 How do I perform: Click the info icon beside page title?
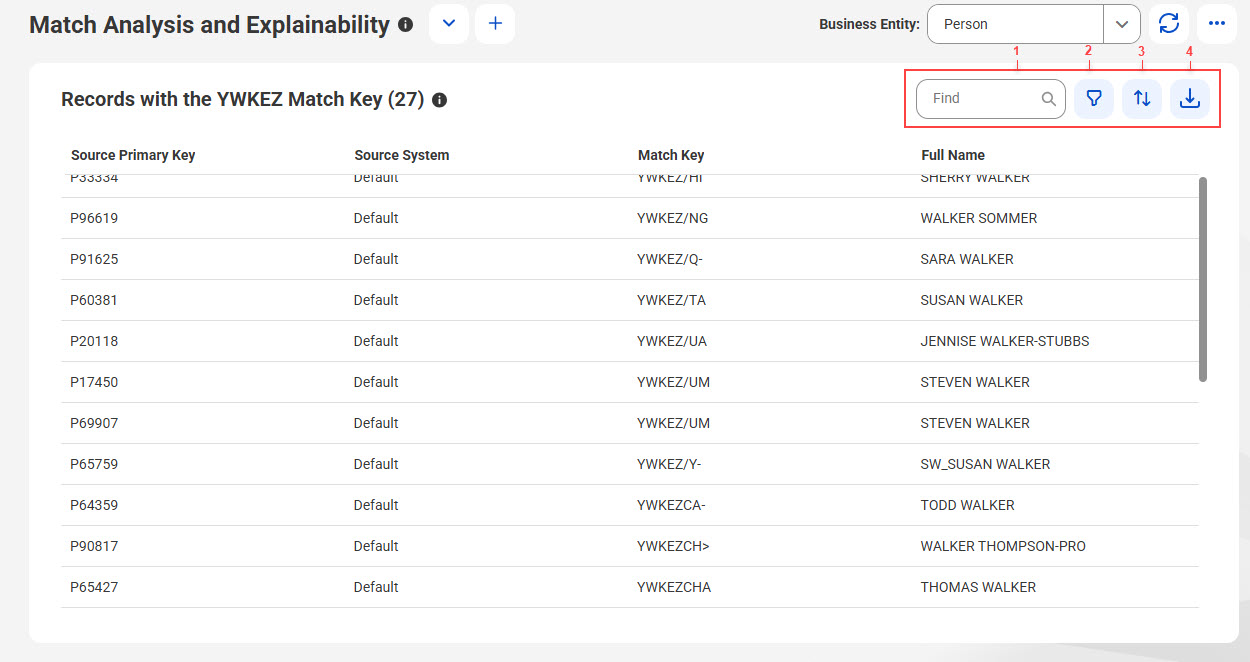(x=405, y=25)
